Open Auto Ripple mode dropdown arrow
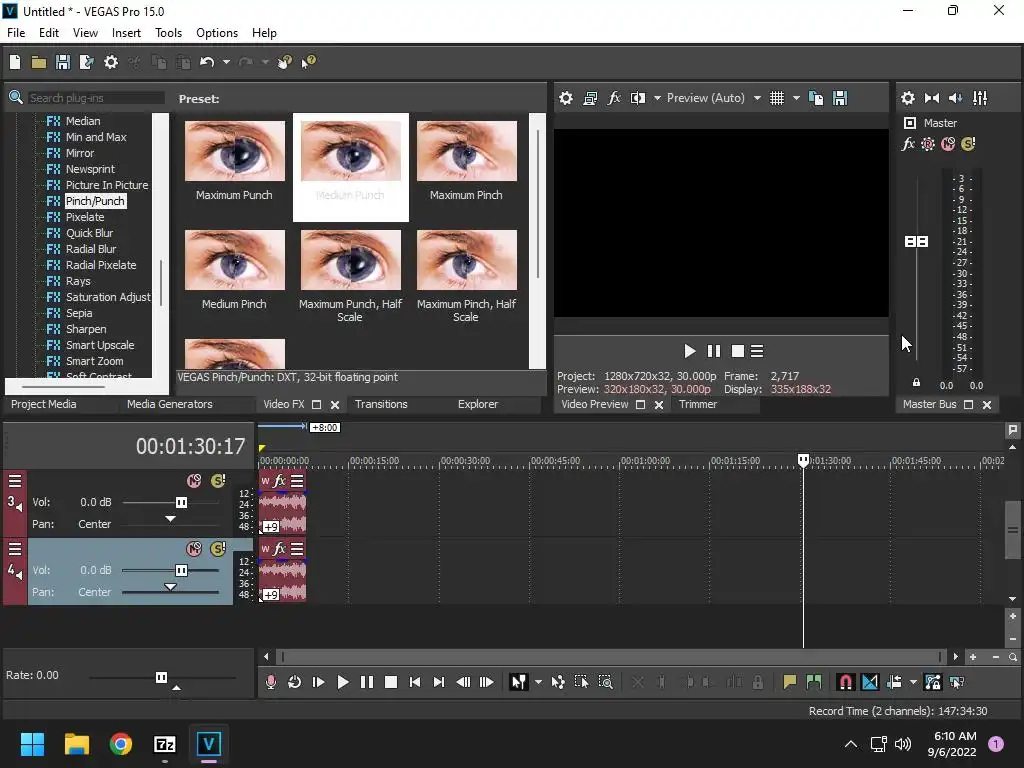The height and width of the screenshot is (768, 1024). click(x=913, y=682)
